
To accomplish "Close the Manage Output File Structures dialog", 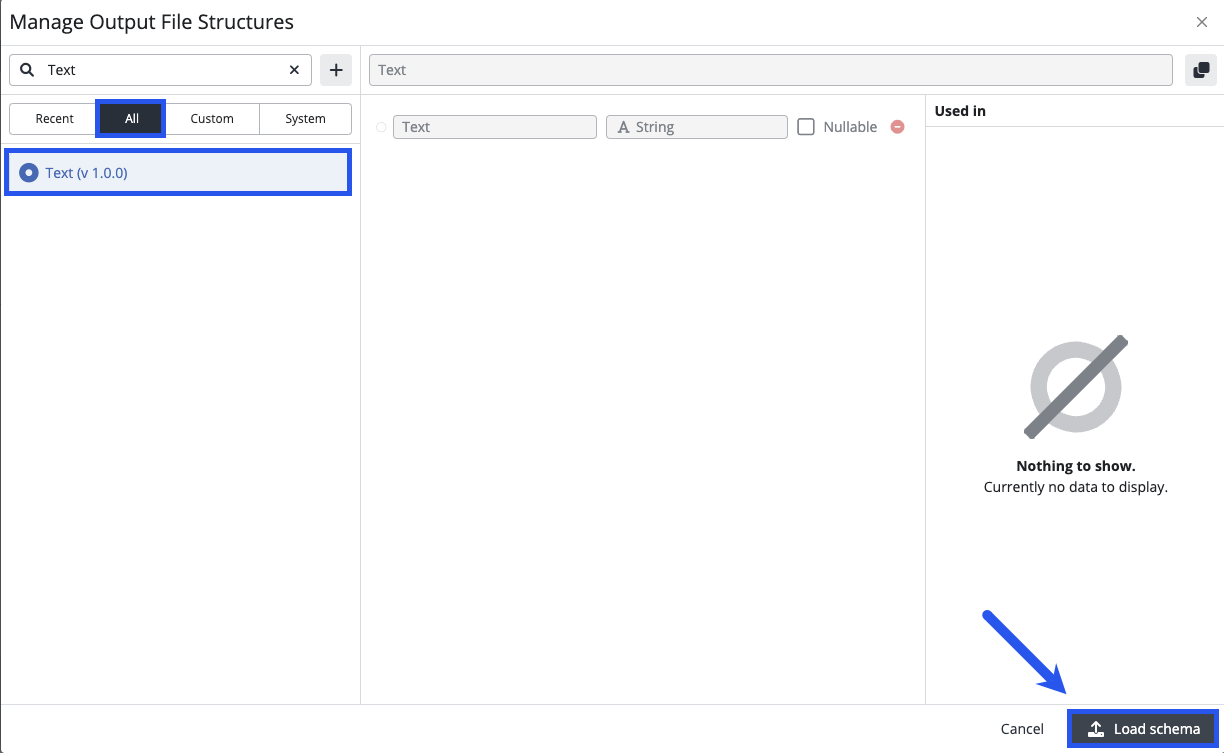I will click(1202, 22).
